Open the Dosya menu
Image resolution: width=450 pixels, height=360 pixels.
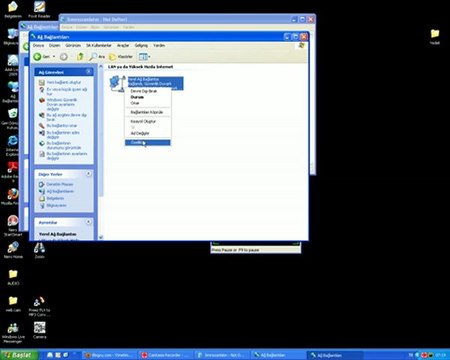coord(38,45)
